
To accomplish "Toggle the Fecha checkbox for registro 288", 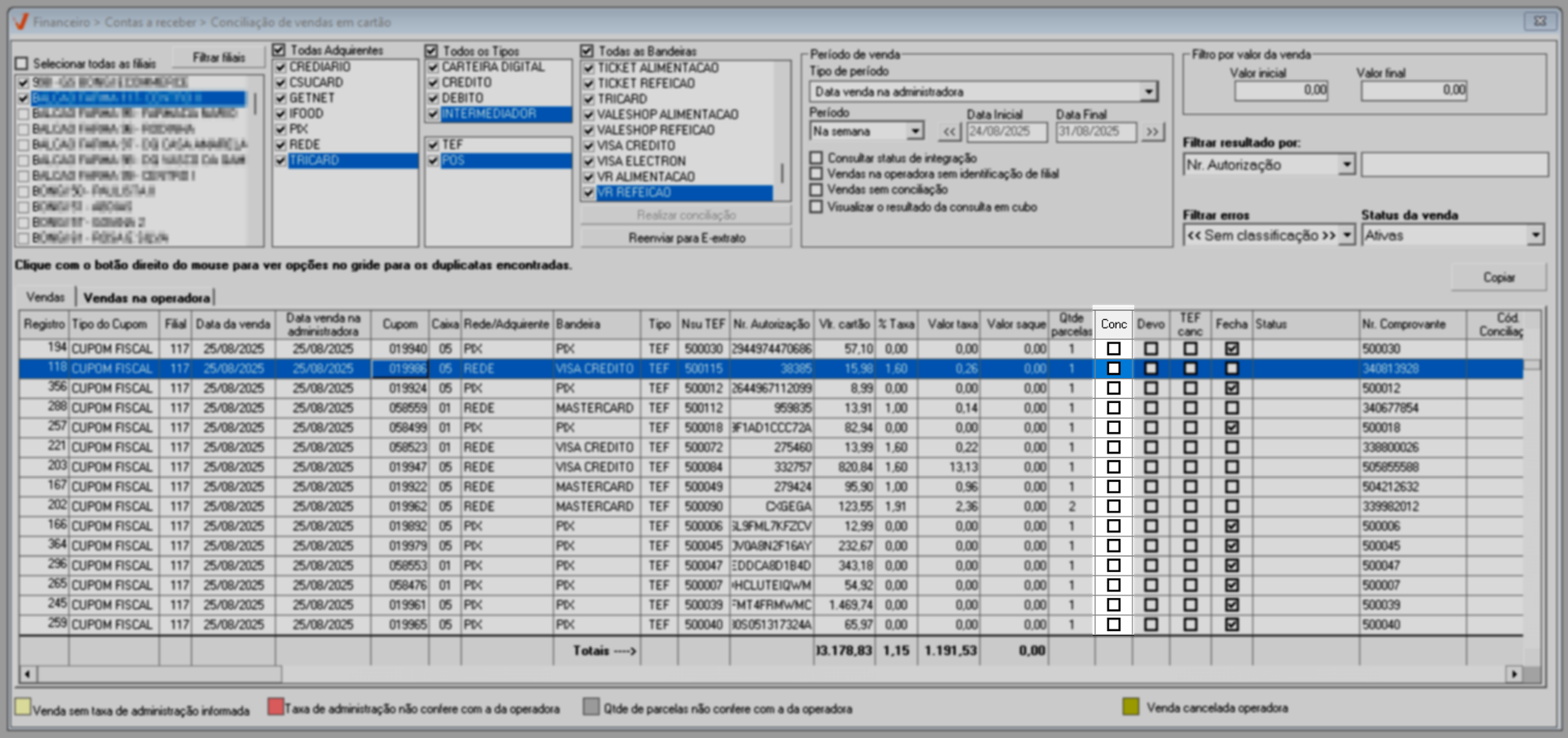I will (x=1231, y=408).
